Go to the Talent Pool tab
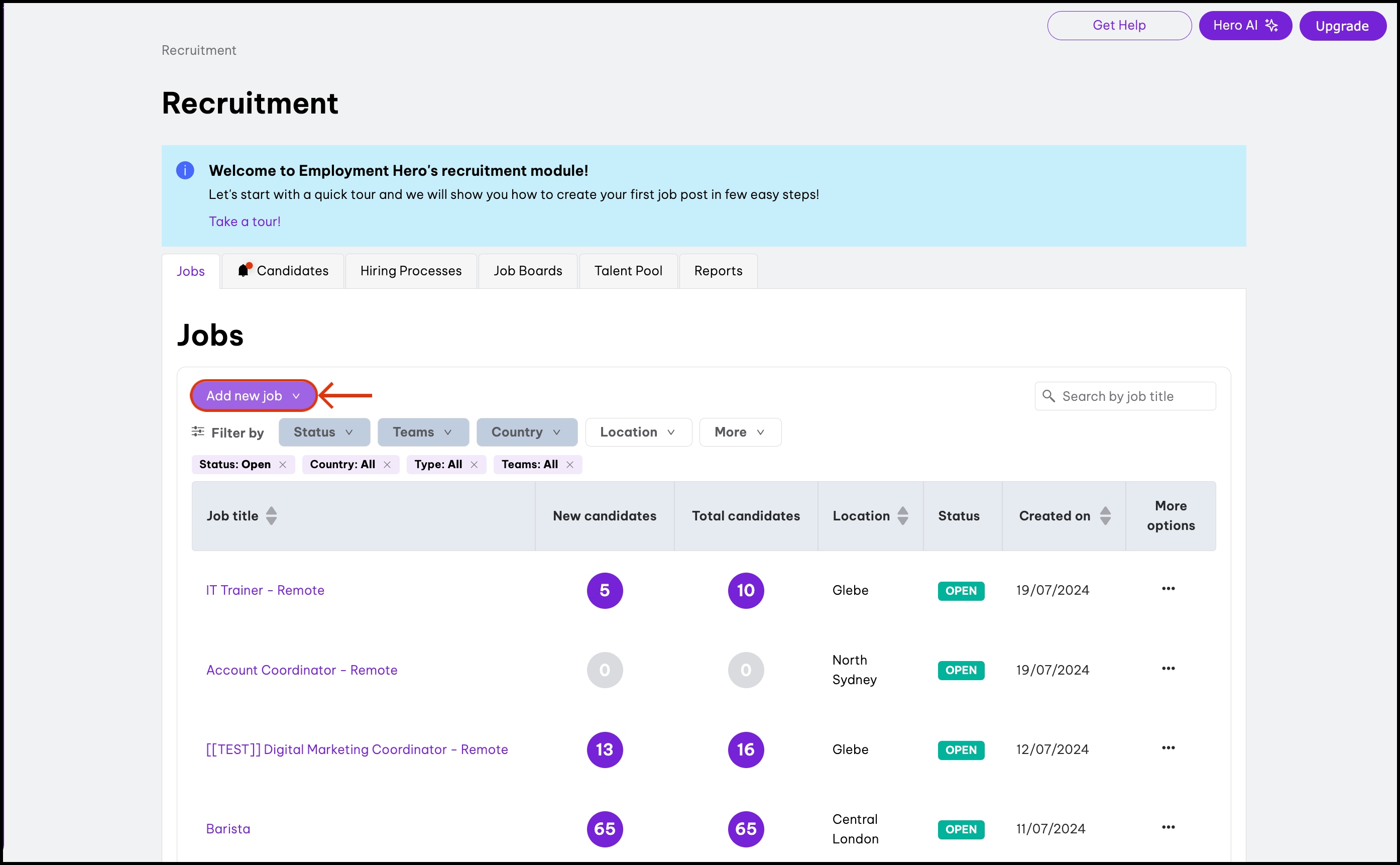The image size is (1400, 865). tap(628, 271)
